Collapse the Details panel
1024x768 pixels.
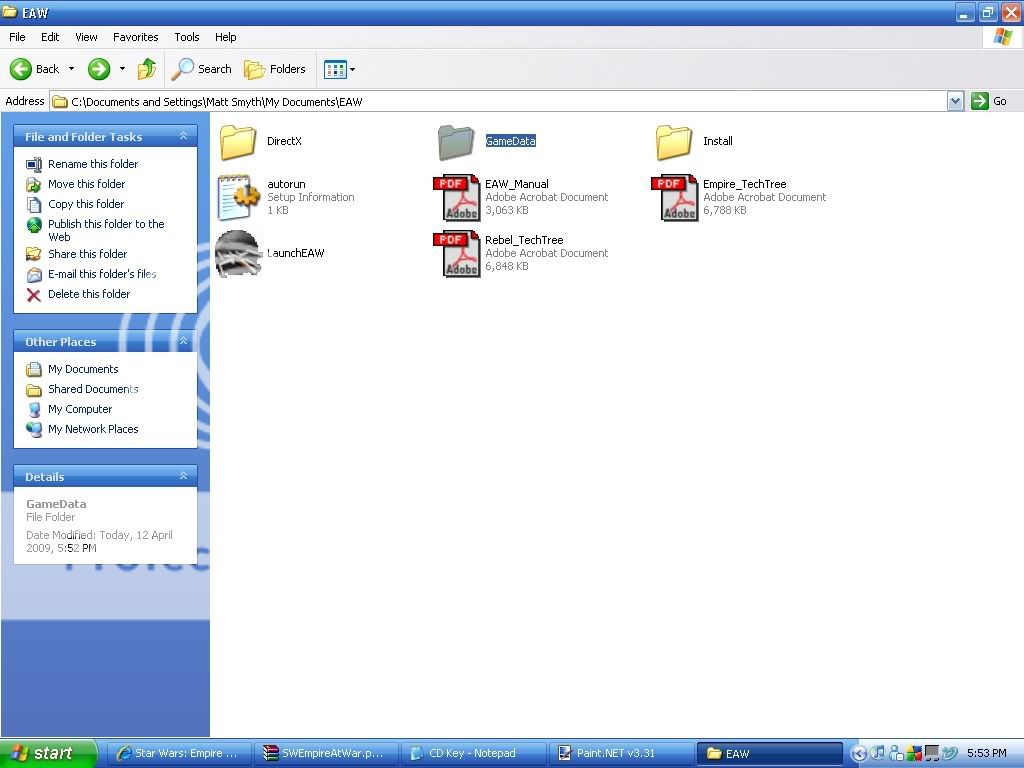point(184,476)
